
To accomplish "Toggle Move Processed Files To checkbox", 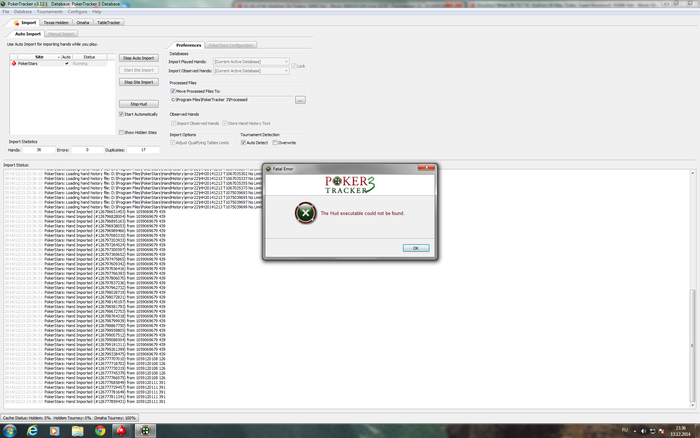I will (x=173, y=91).
